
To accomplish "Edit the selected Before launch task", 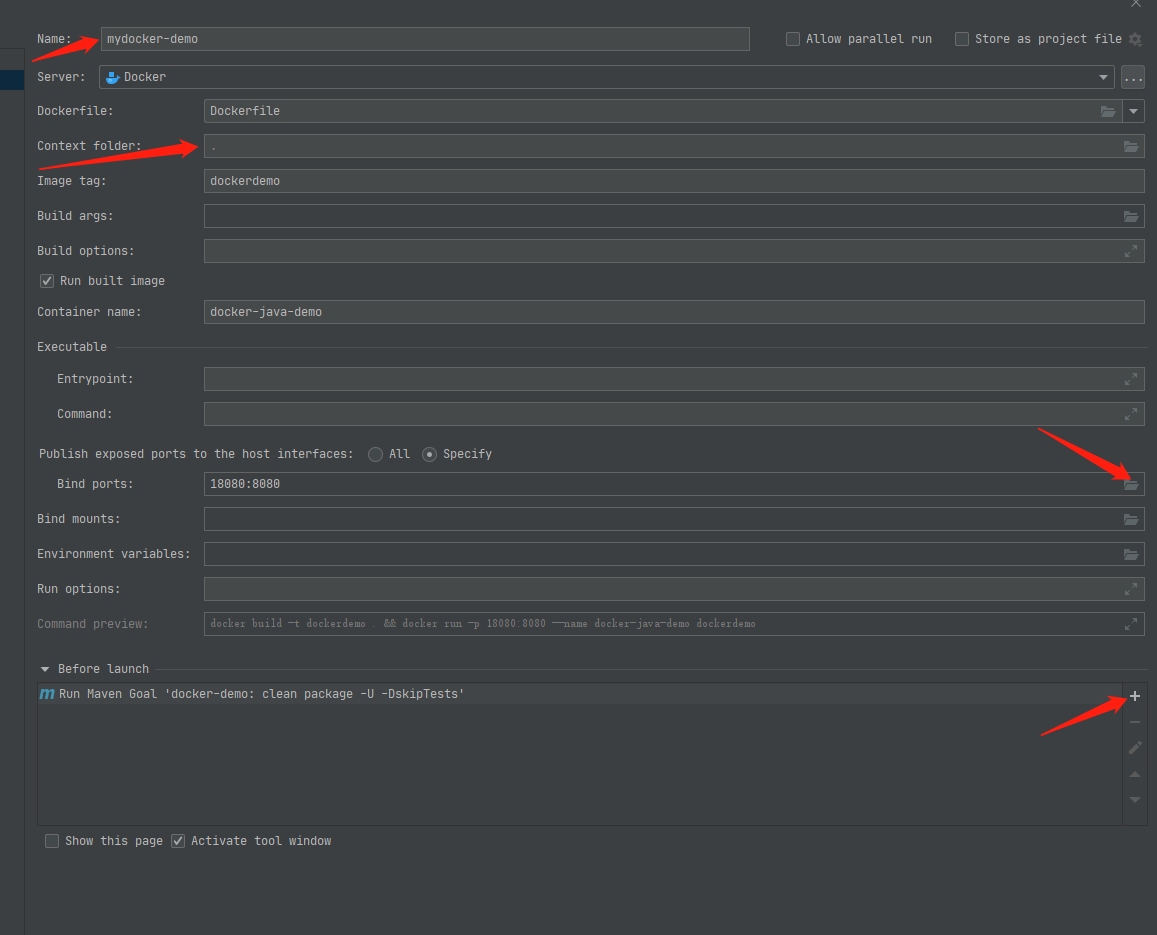I will (1135, 748).
